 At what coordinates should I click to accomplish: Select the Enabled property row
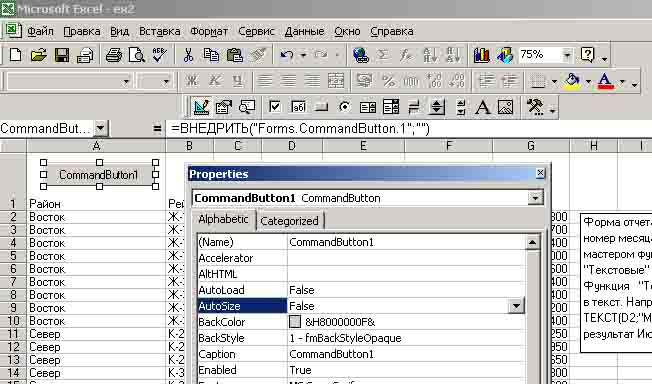[362, 370]
